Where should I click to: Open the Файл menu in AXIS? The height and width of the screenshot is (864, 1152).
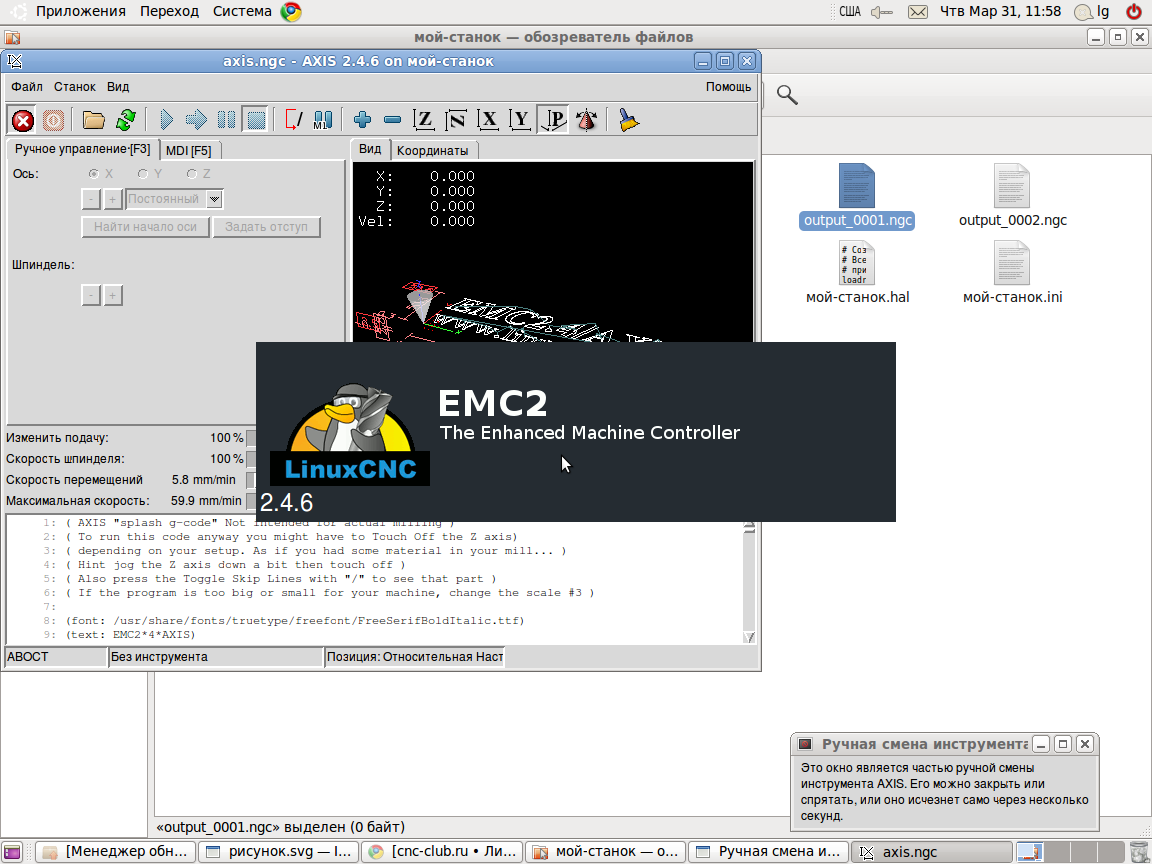[x=26, y=87]
